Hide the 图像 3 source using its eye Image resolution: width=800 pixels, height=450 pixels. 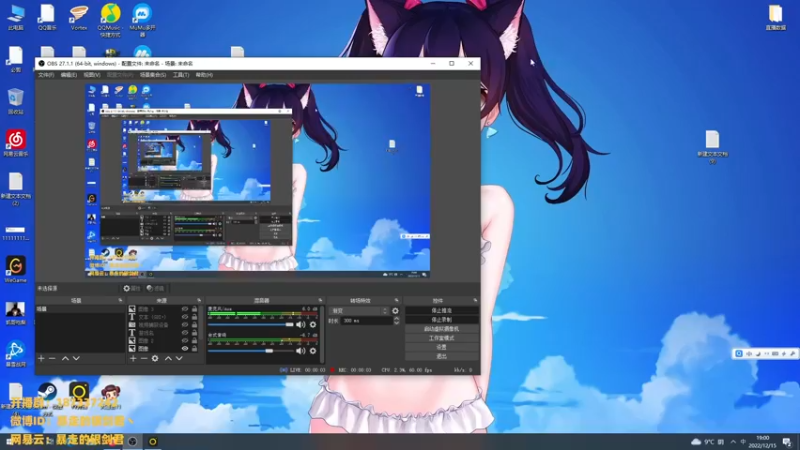coord(185,309)
